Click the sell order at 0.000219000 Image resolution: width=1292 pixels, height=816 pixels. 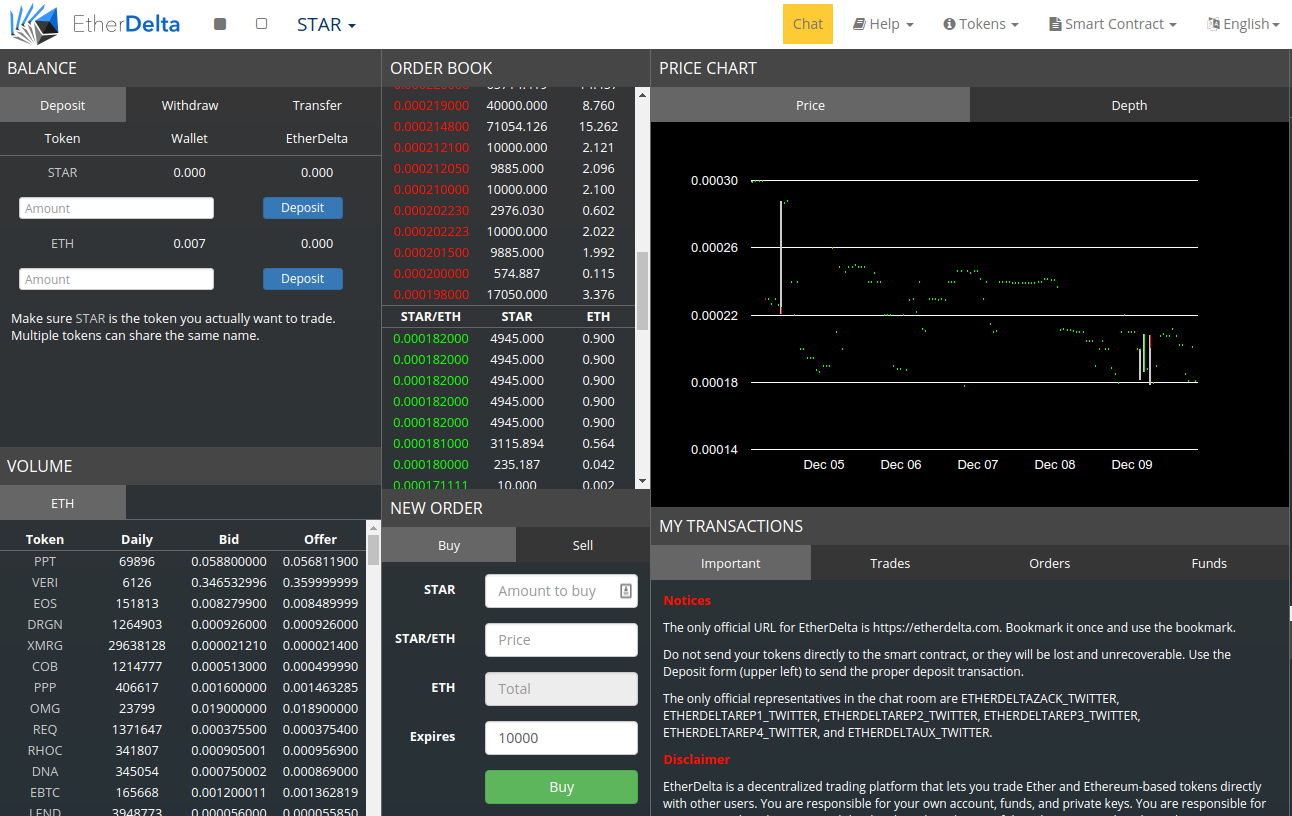pyautogui.click(x=508, y=105)
